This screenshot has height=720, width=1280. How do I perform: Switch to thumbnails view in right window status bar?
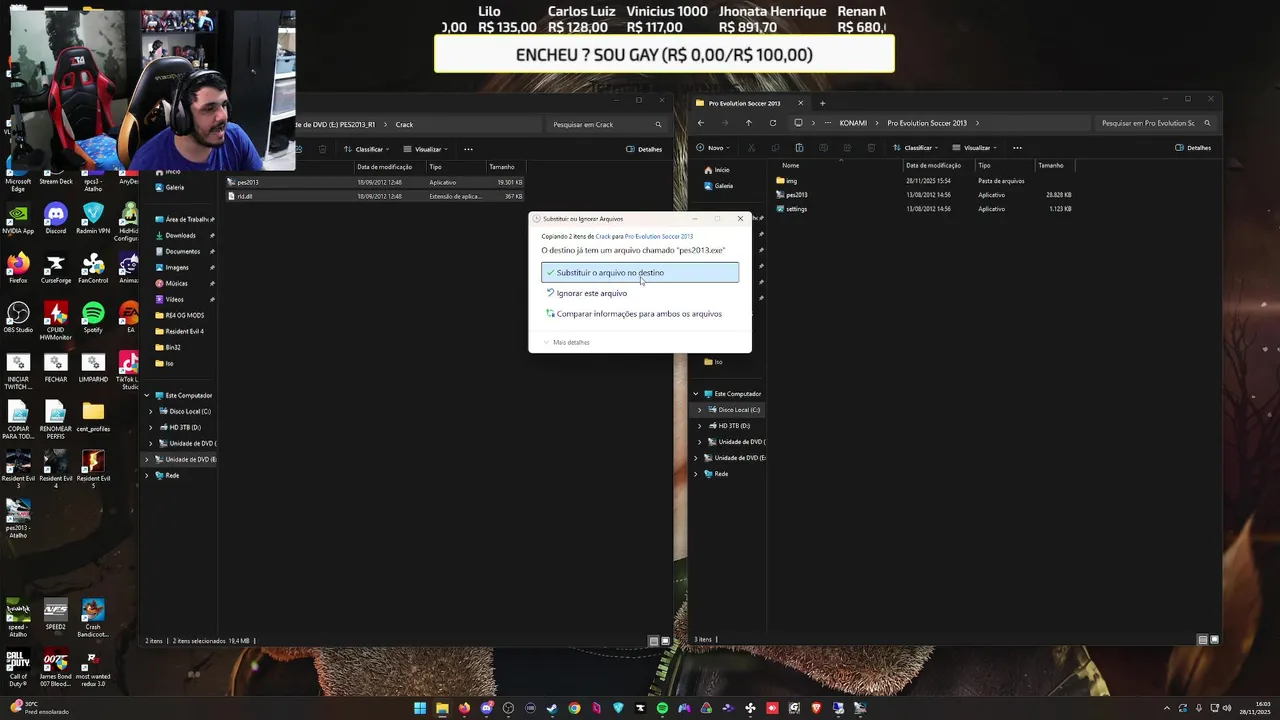[x=1214, y=639]
